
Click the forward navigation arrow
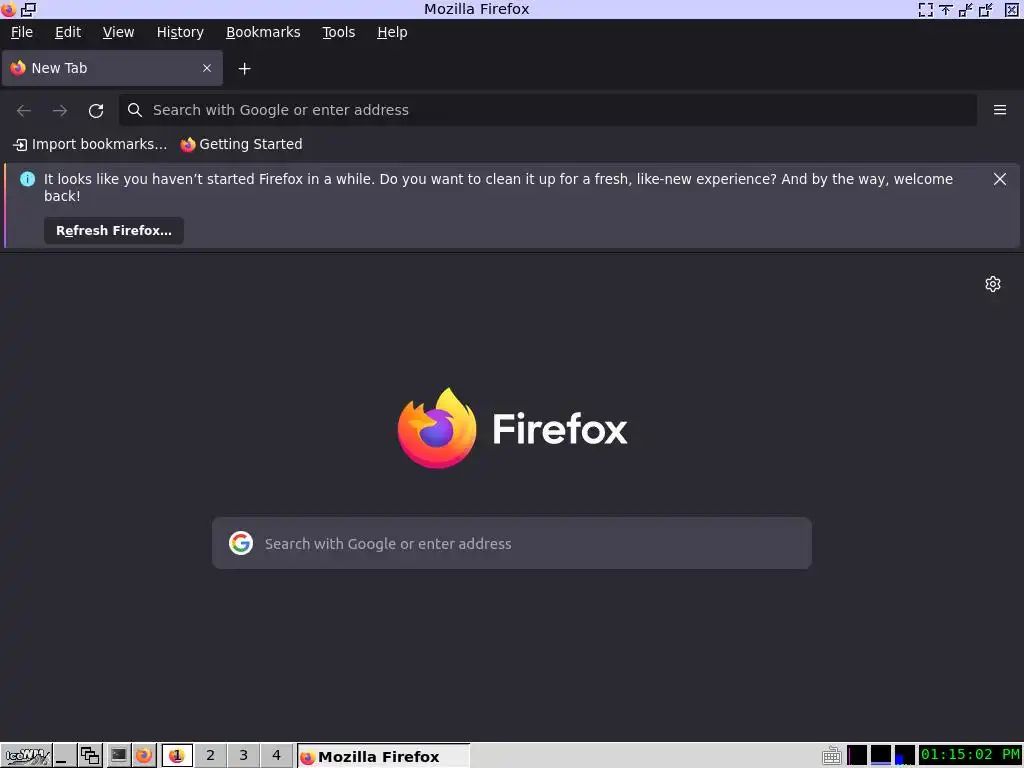click(x=60, y=110)
